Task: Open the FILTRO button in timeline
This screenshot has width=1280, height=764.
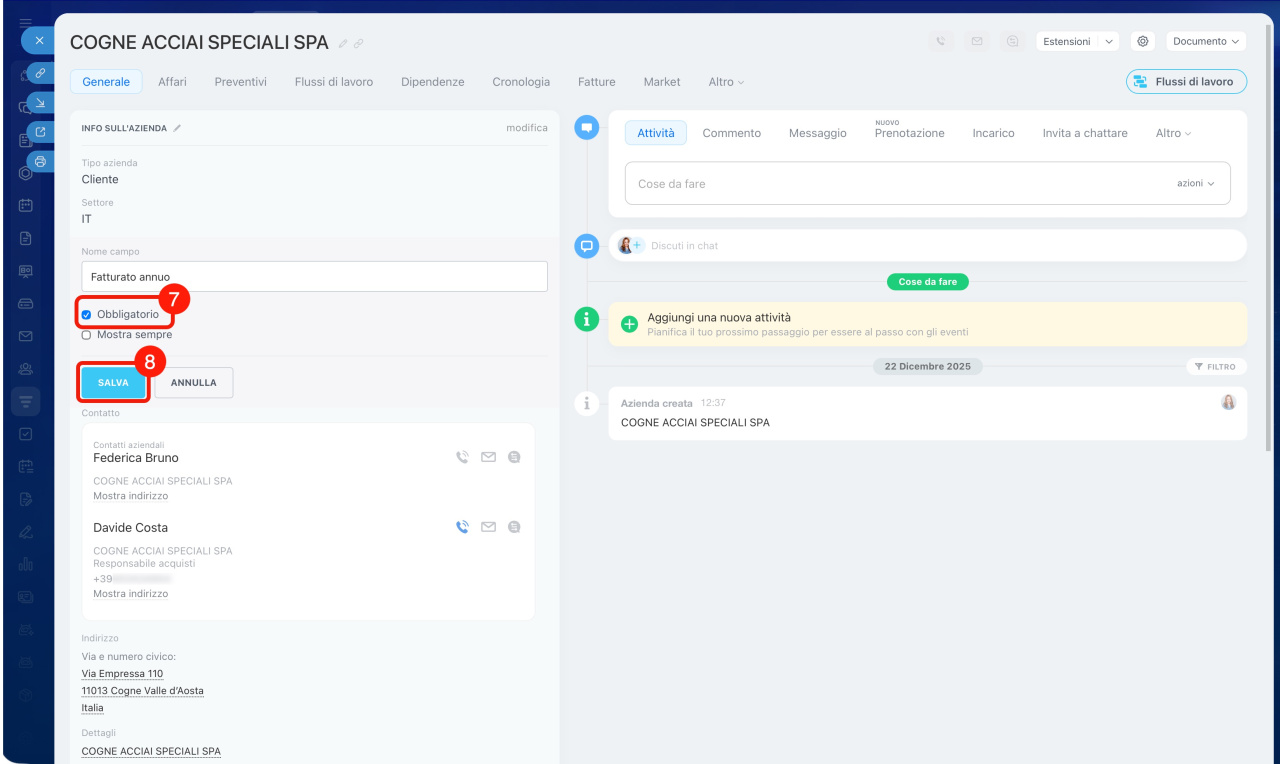Action: point(1216,367)
